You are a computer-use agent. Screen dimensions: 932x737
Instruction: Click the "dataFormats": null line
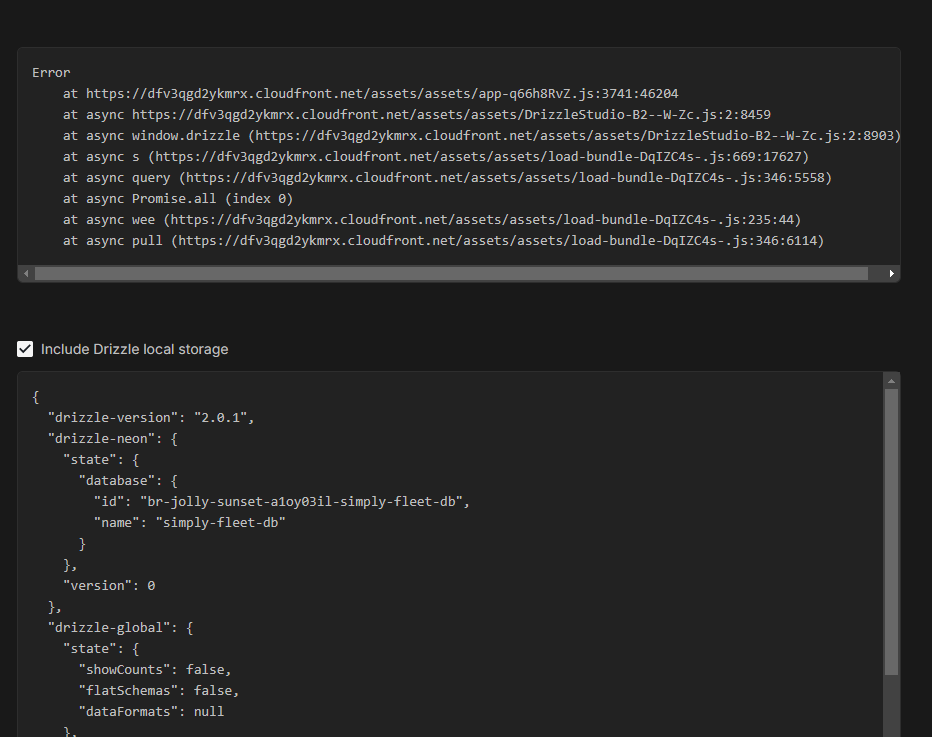[152, 711]
